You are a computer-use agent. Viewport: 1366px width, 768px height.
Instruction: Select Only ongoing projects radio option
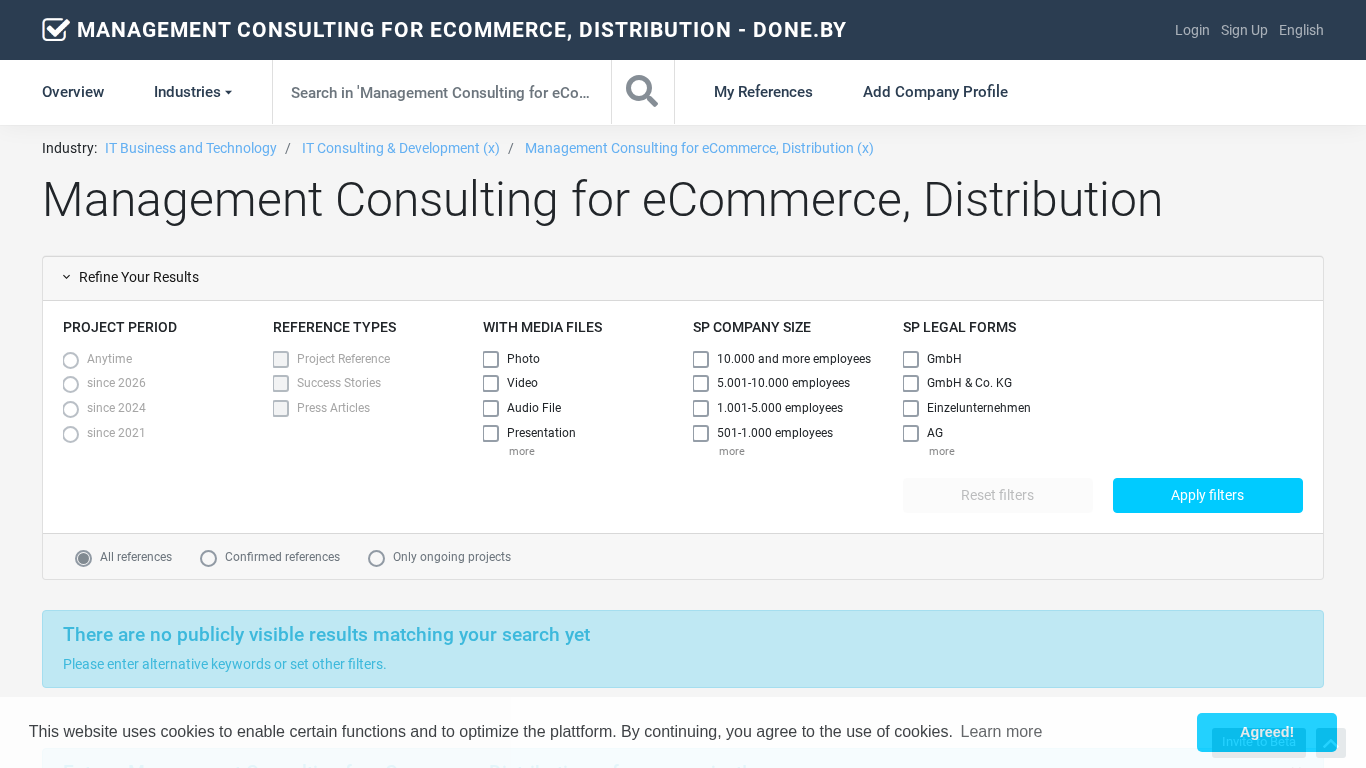click(x=376, y=558)
